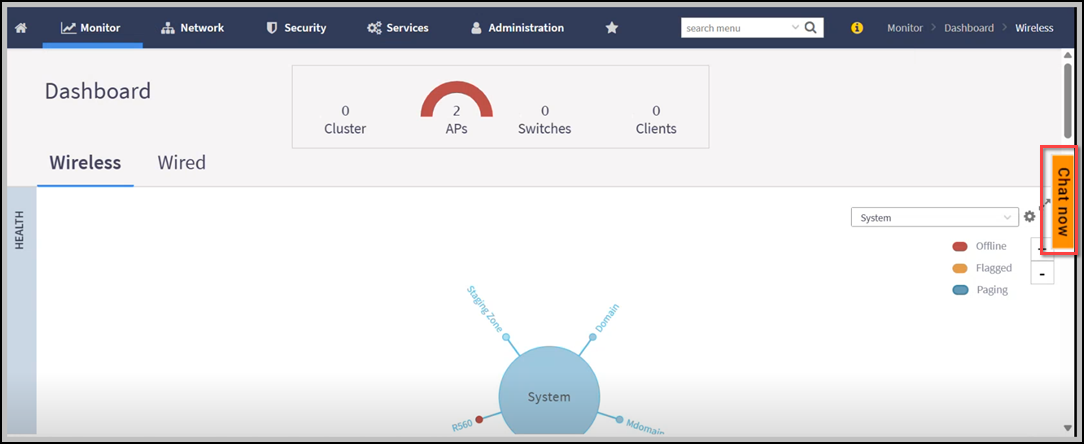
Task: Click the vertical scrollbar thumb
Action: (1068, 102)
